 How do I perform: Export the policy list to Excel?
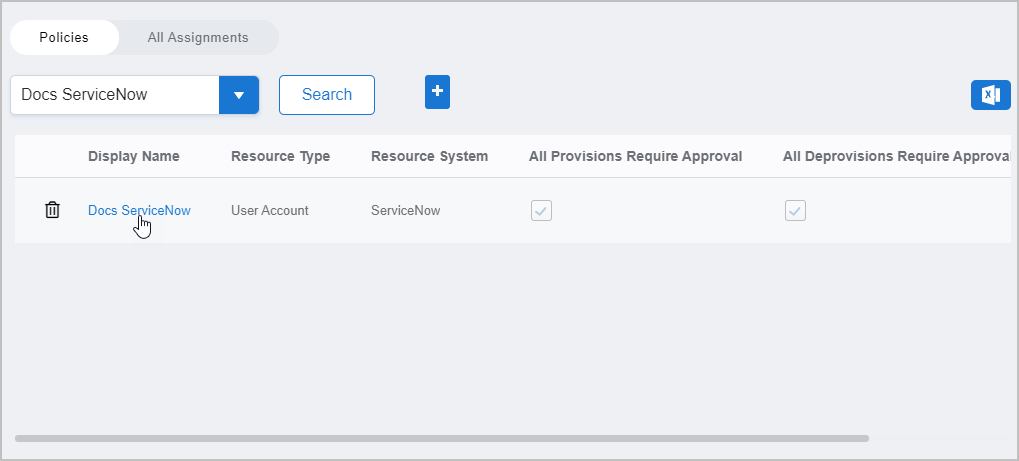[x=990, y=95]
